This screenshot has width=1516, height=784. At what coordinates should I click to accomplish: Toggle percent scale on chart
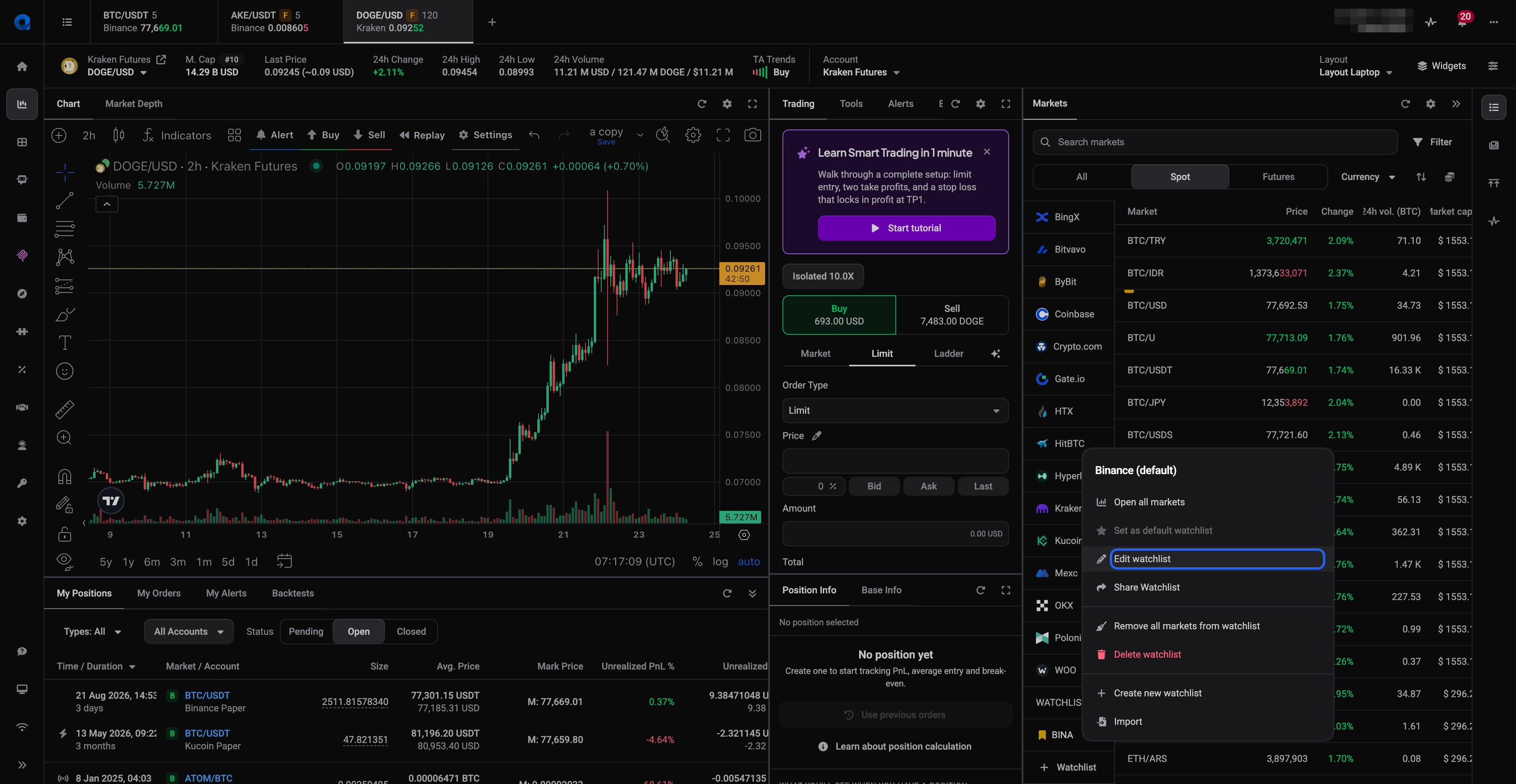(697, 561)
